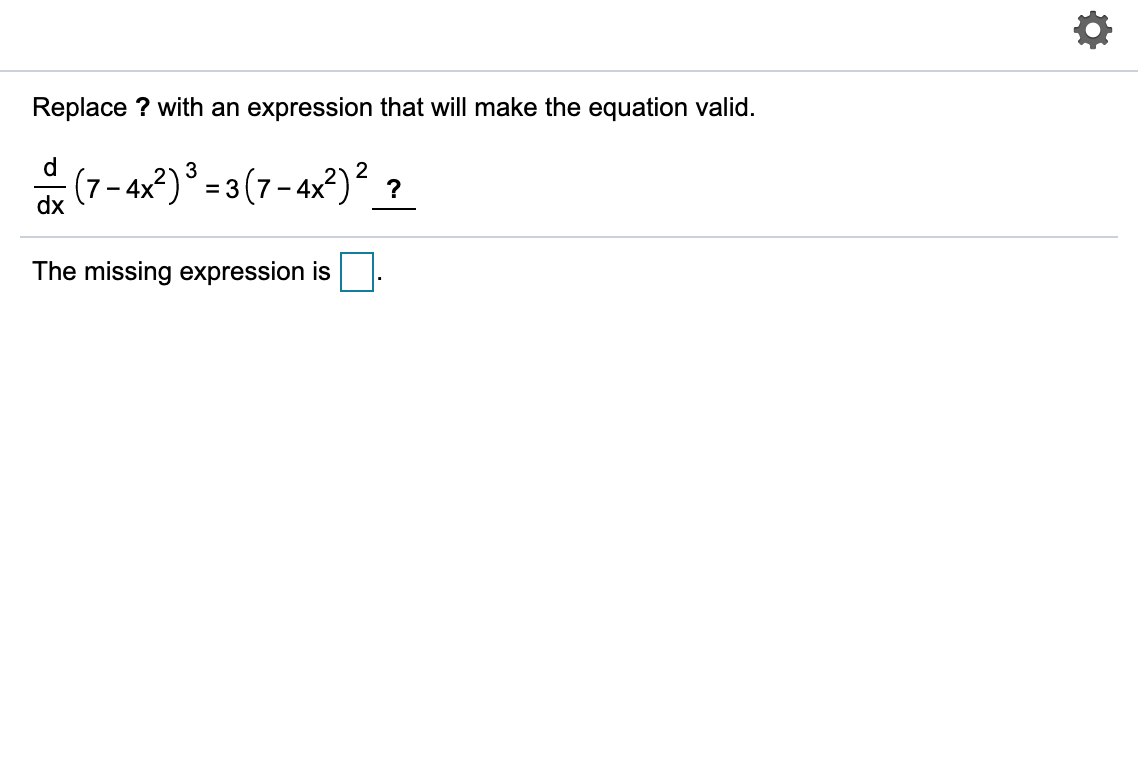
Task: Click the period after the answer box
Action: 378,277
